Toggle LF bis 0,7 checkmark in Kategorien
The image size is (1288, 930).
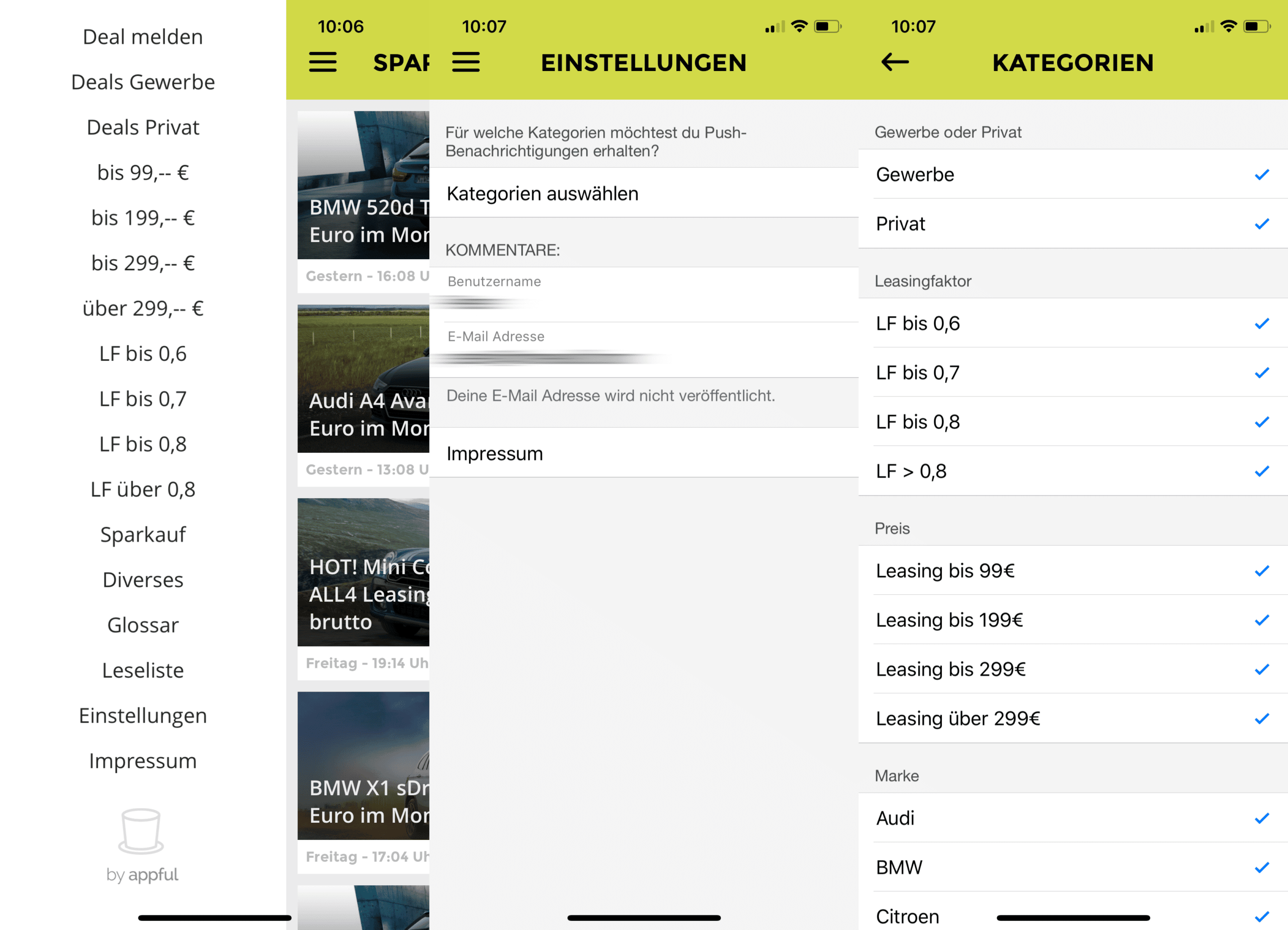(x=1262, y=373)
